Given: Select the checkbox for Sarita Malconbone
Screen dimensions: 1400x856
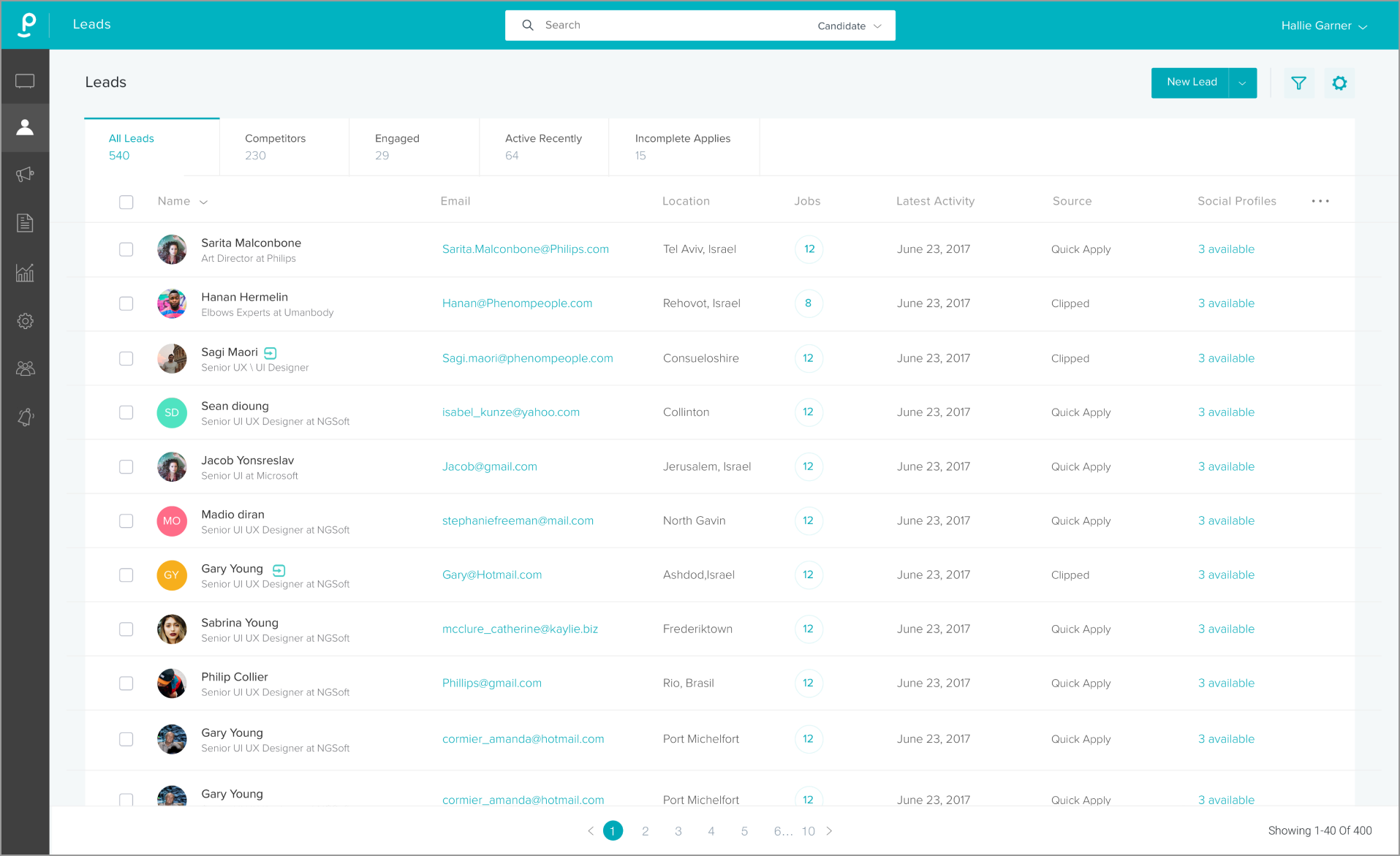Looking at the screenshot, I should [x=126, y=249].
